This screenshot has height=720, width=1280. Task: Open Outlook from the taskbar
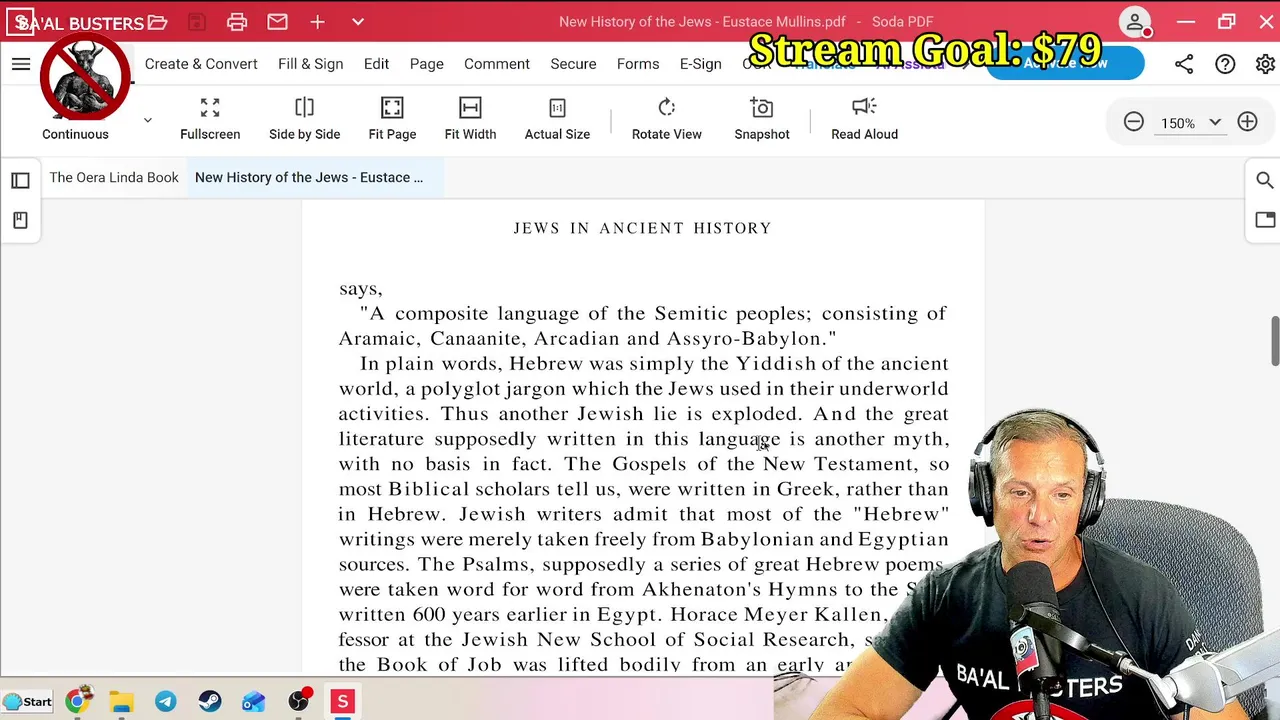click(254, 701)
